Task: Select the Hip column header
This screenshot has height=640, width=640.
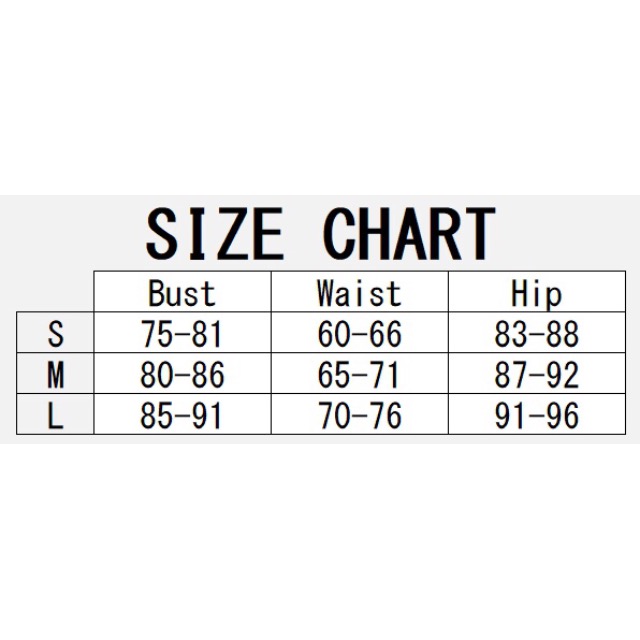Action: pyautogui.click(x=537, y=291)
